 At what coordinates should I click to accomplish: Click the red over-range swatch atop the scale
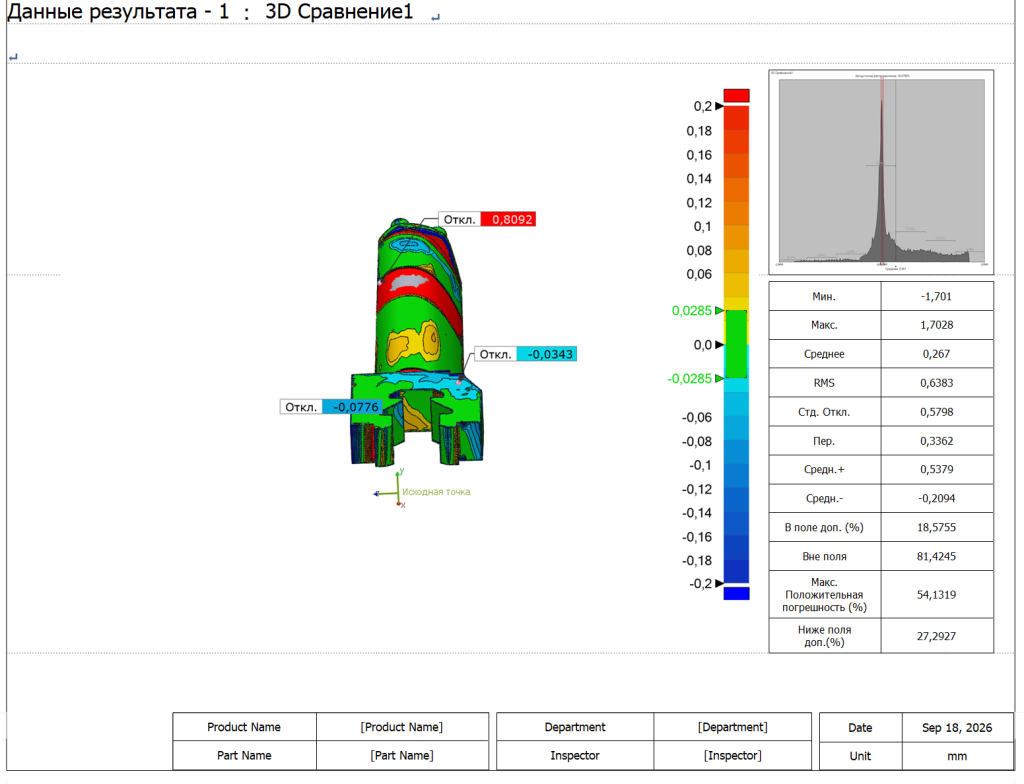point(736,95)
